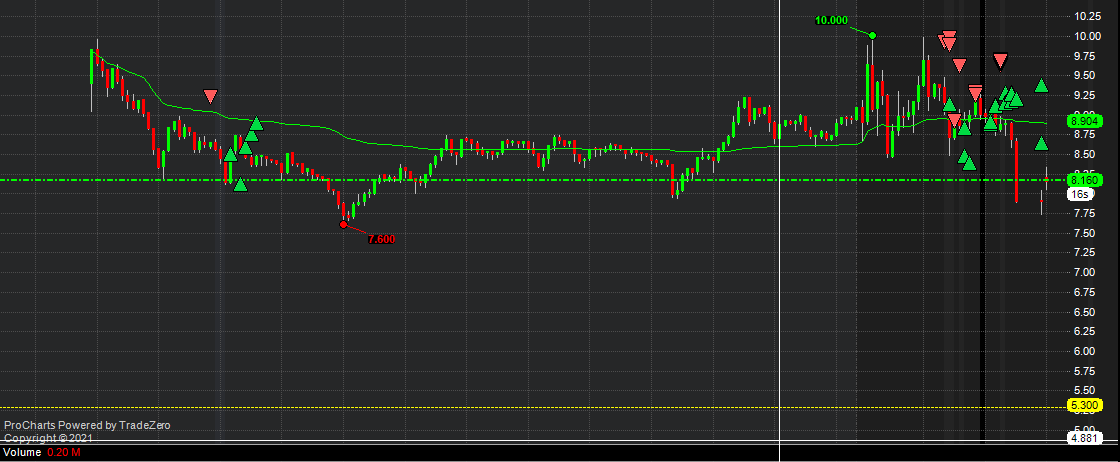
Task: Click the Volume 0.20 M readout
Action: [x=43, y=453]
